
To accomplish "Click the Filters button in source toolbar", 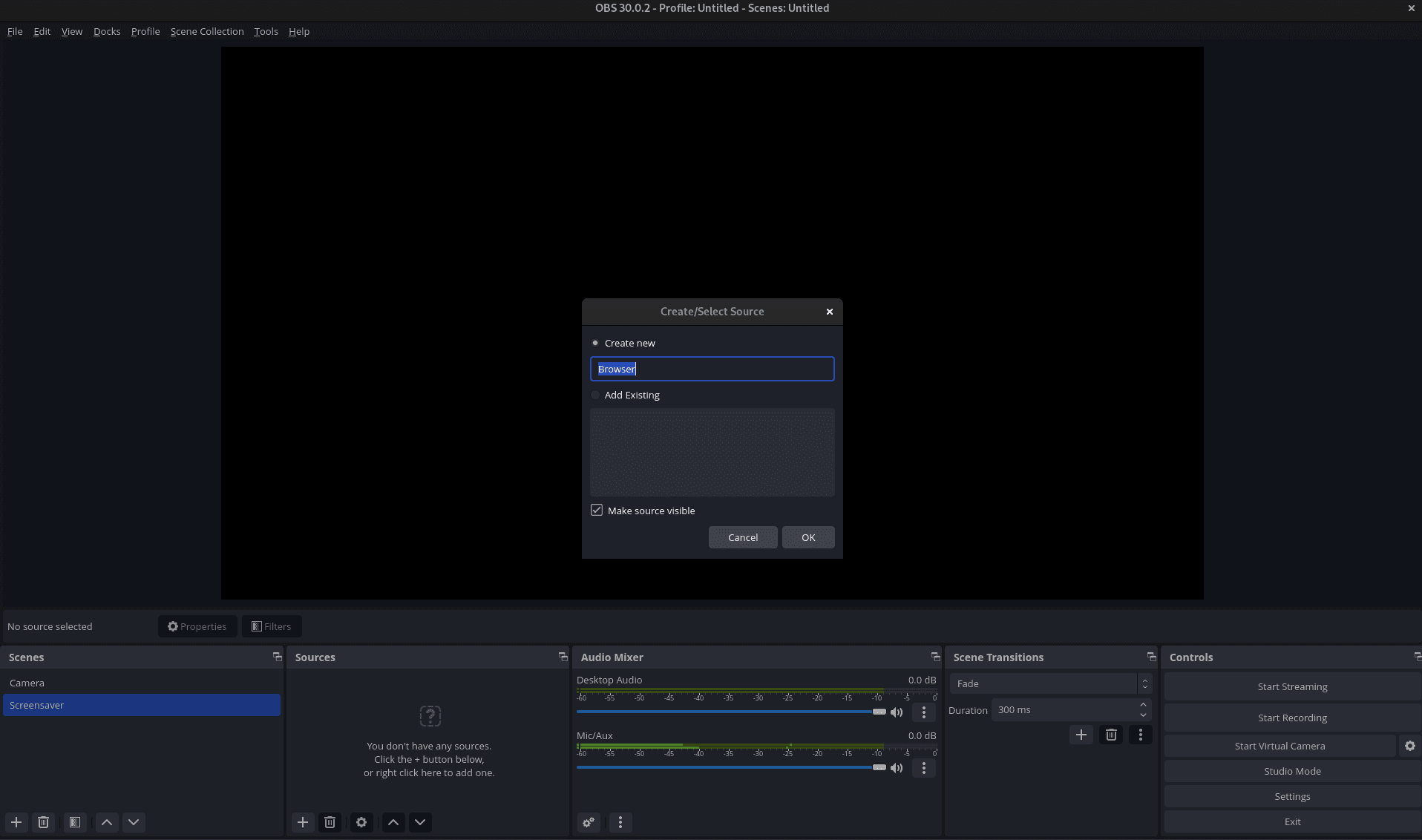I will 272,626.
